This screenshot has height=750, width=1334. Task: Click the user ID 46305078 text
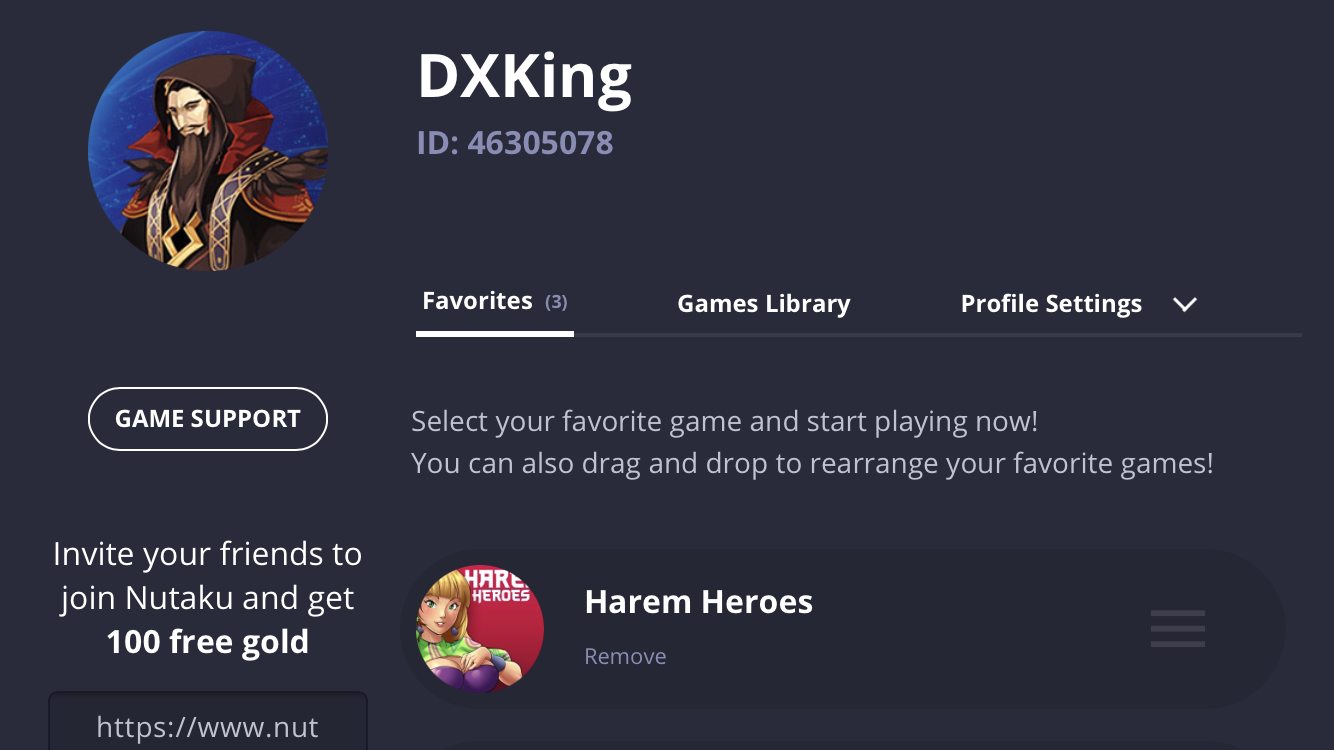(515, 143)
